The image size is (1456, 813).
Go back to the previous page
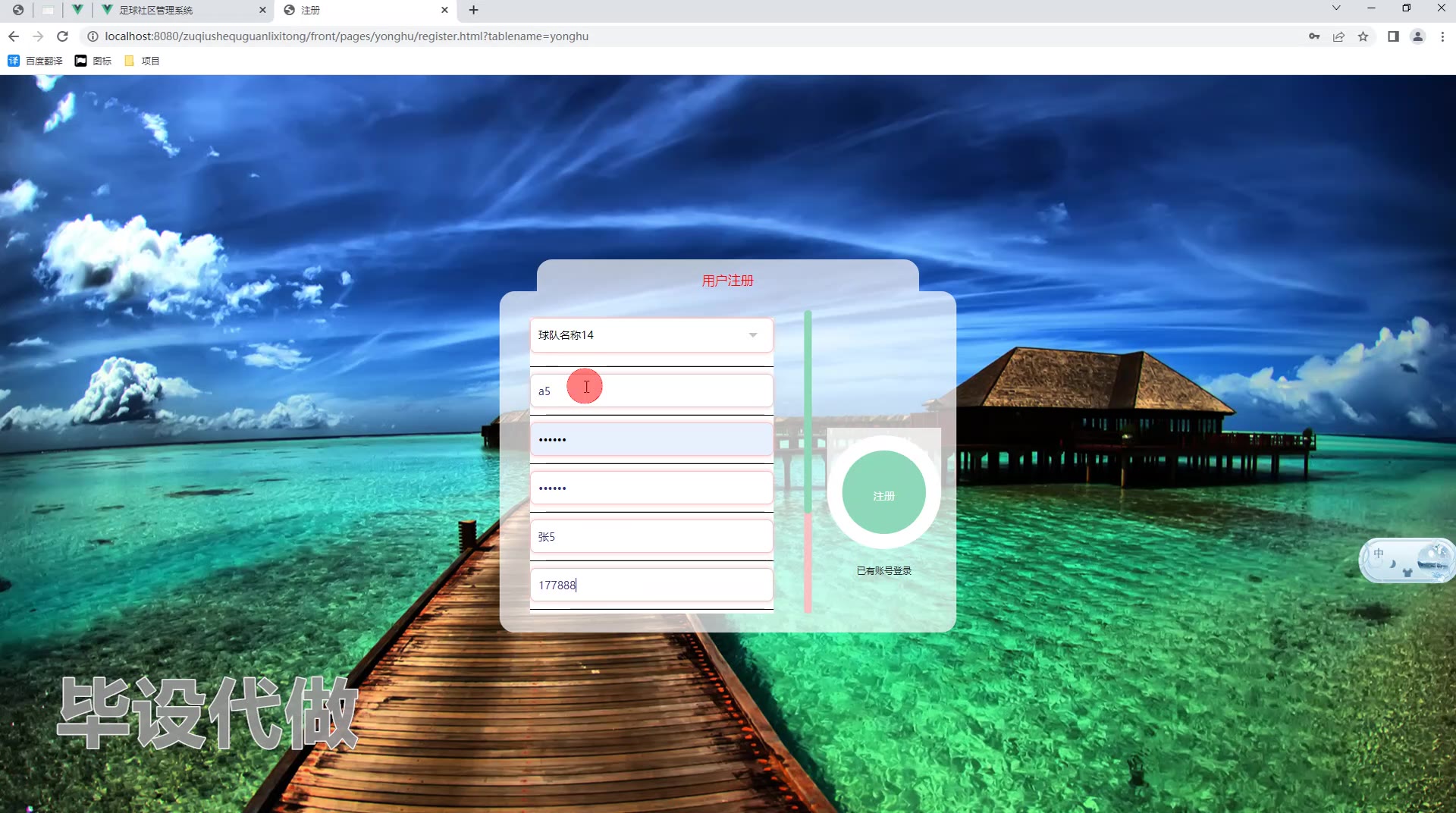(x=14, y=36)
